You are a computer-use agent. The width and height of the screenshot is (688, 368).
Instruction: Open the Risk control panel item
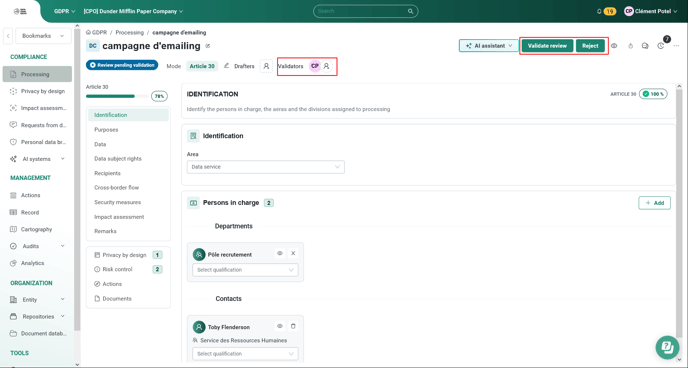click(128, 269)
